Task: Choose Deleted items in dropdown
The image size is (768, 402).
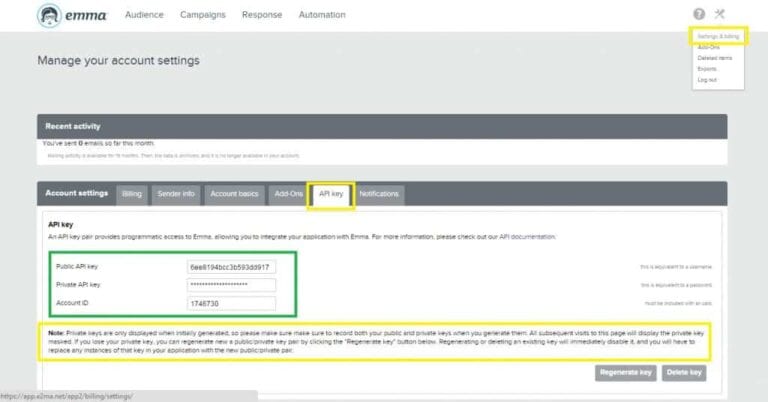Action: coord(715,58)
